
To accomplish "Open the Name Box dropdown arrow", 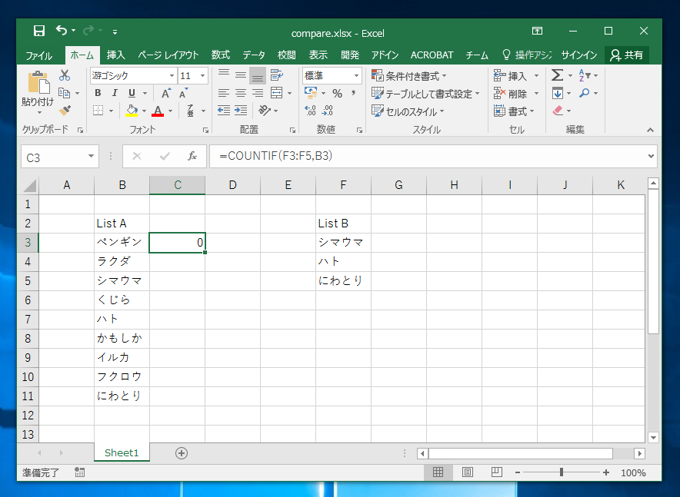I will pos(91,156).
